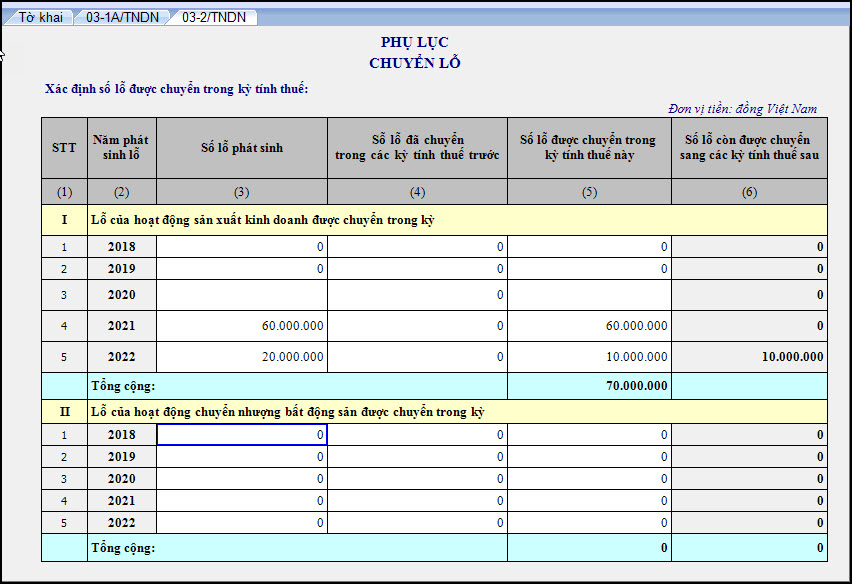Click 2022 loss incurred field in section II
Viewport: 852px width, 584px height.
pos(242,523)
